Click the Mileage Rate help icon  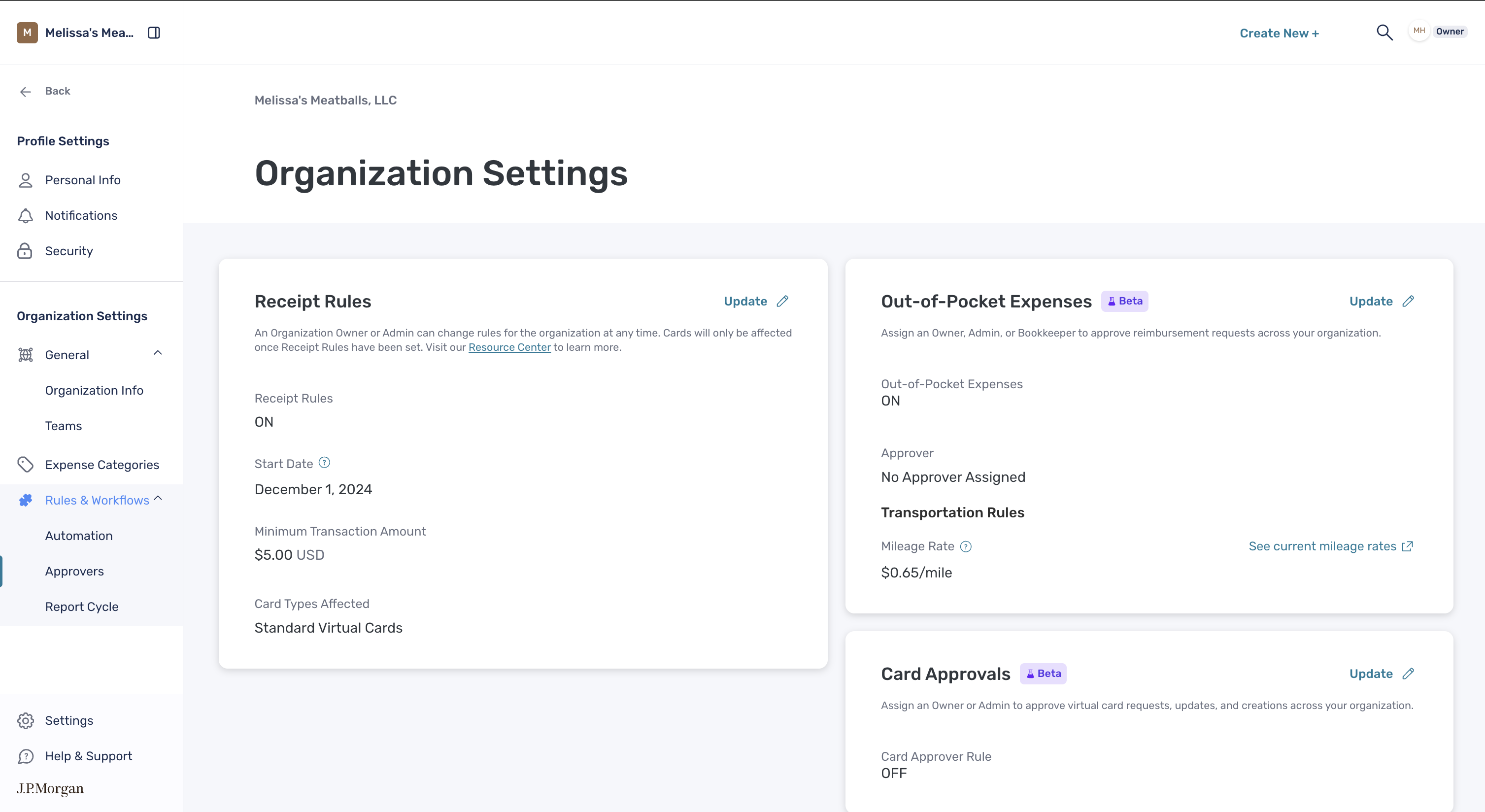click(966, 547)
